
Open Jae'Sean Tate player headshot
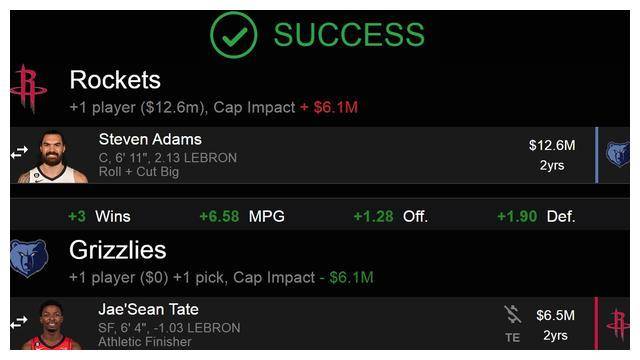click(51, 325)
